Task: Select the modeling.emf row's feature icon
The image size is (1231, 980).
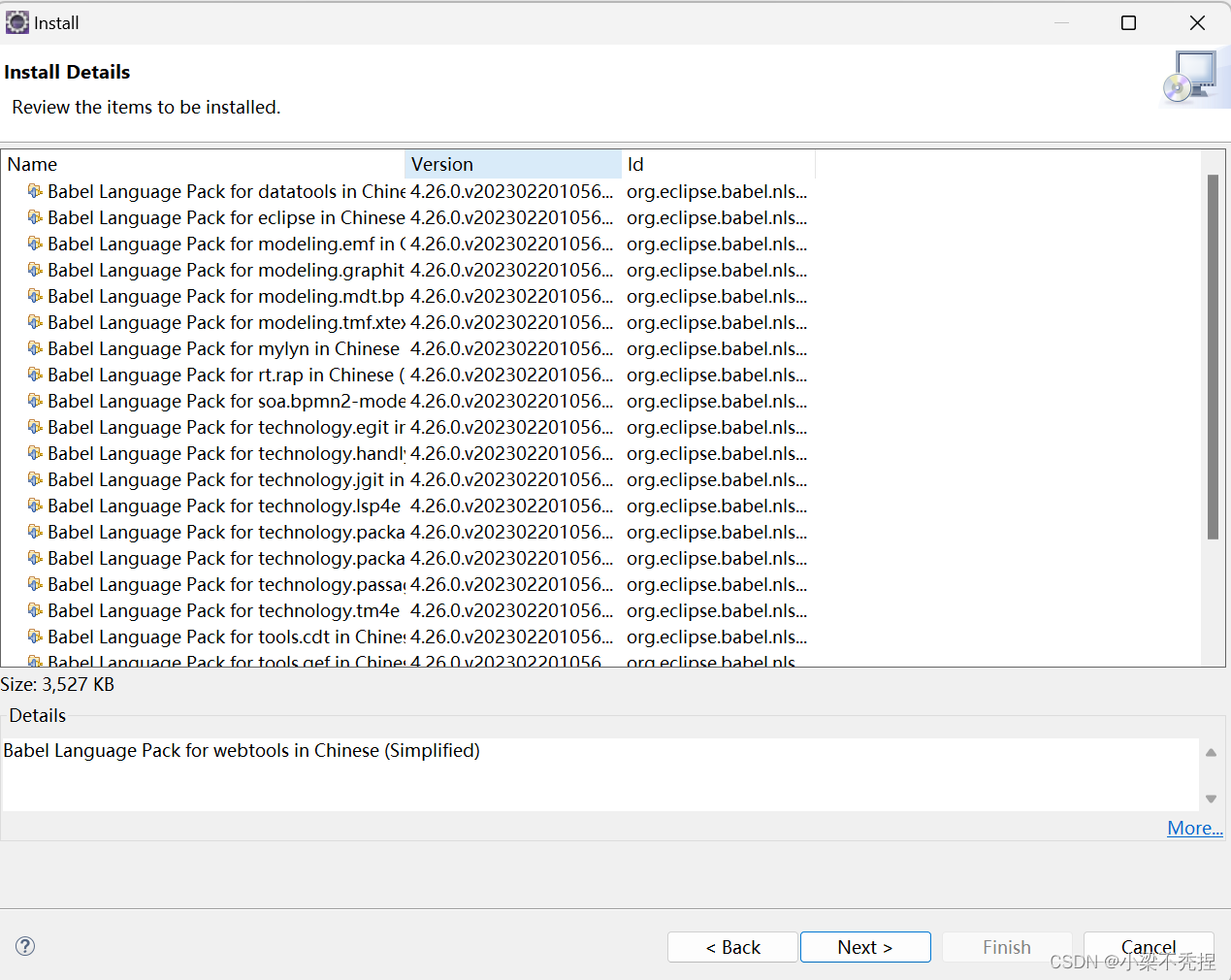Action: coord(35,244)
